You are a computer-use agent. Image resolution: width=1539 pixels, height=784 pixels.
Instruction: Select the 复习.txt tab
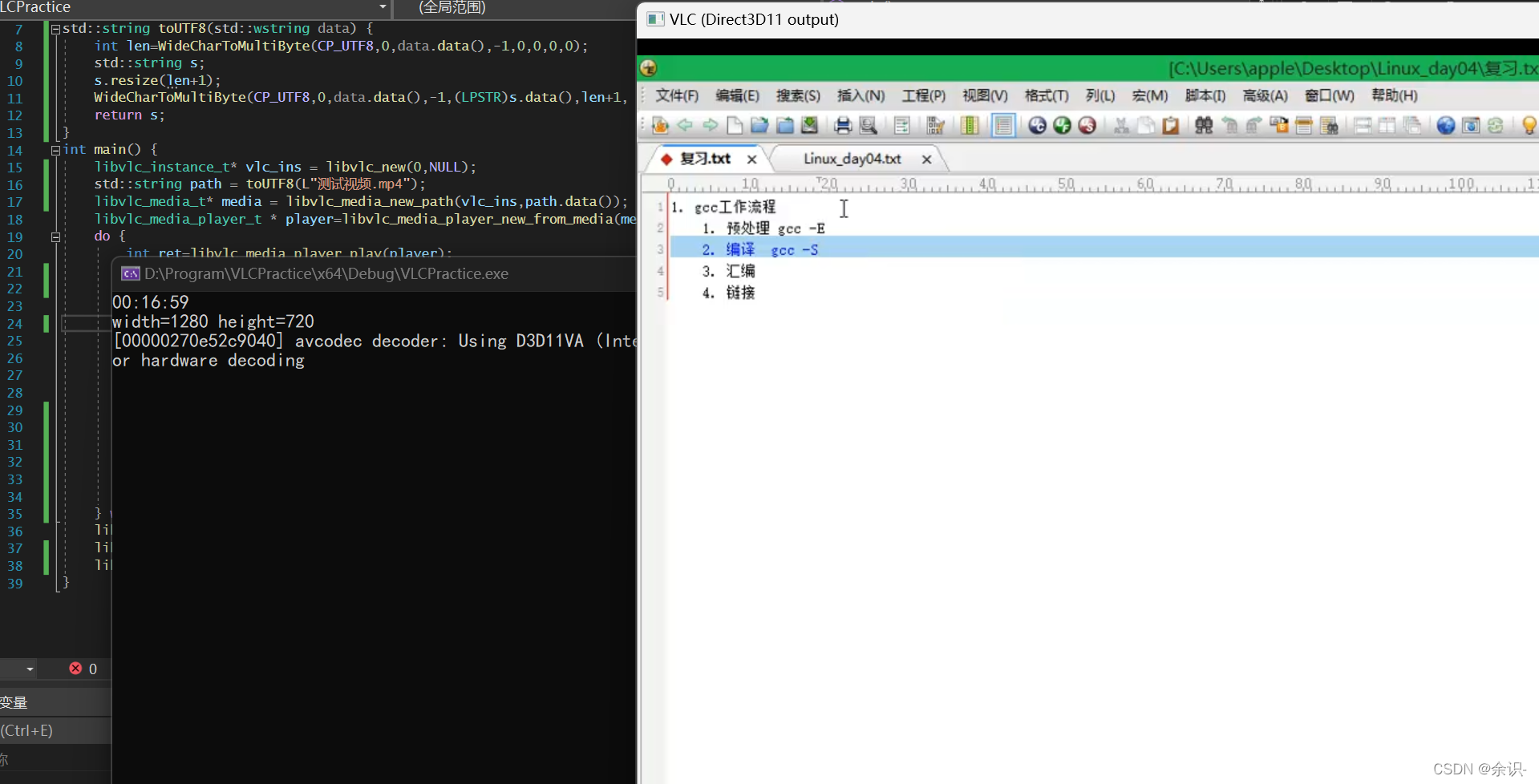tap(705, 159)
